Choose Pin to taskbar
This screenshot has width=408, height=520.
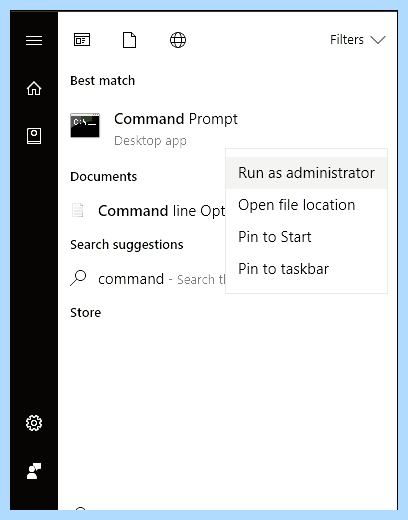coord(306,269)
